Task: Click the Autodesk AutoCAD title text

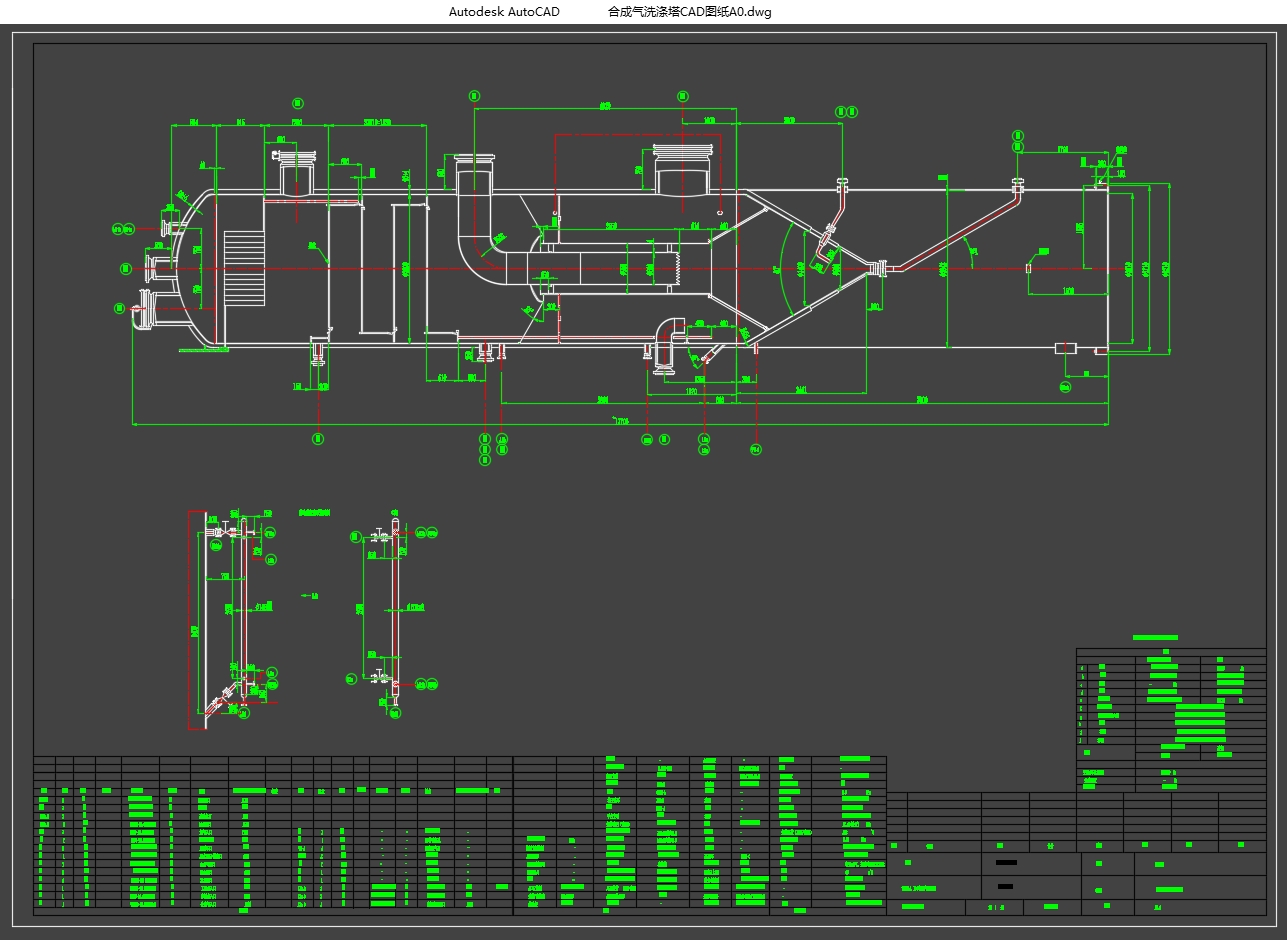Action: pos(503,12)
